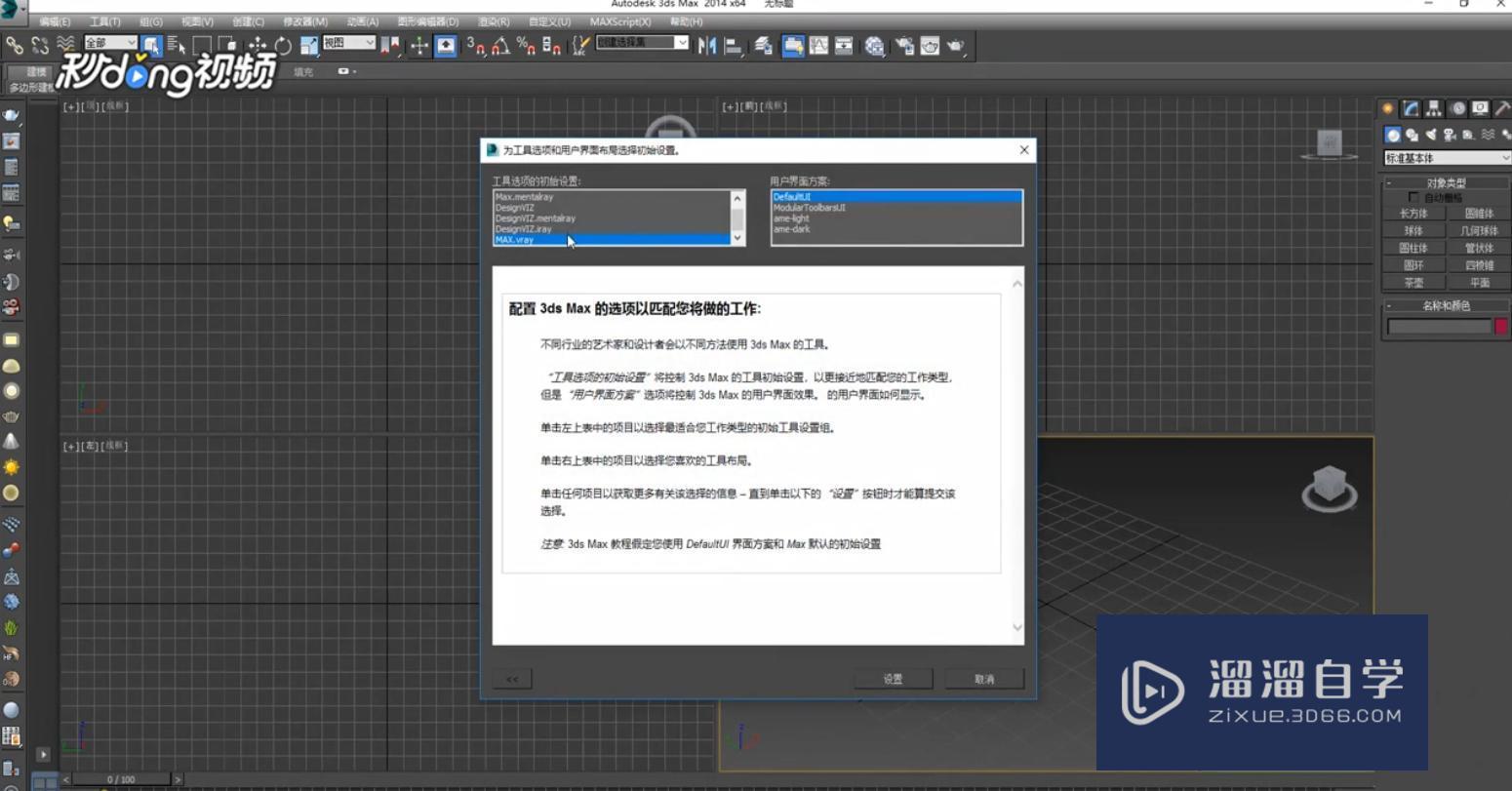Viewport: 1512px width, 791px height.
Task: Click the Select and Manipulate icon
Action: coord(419,45)
